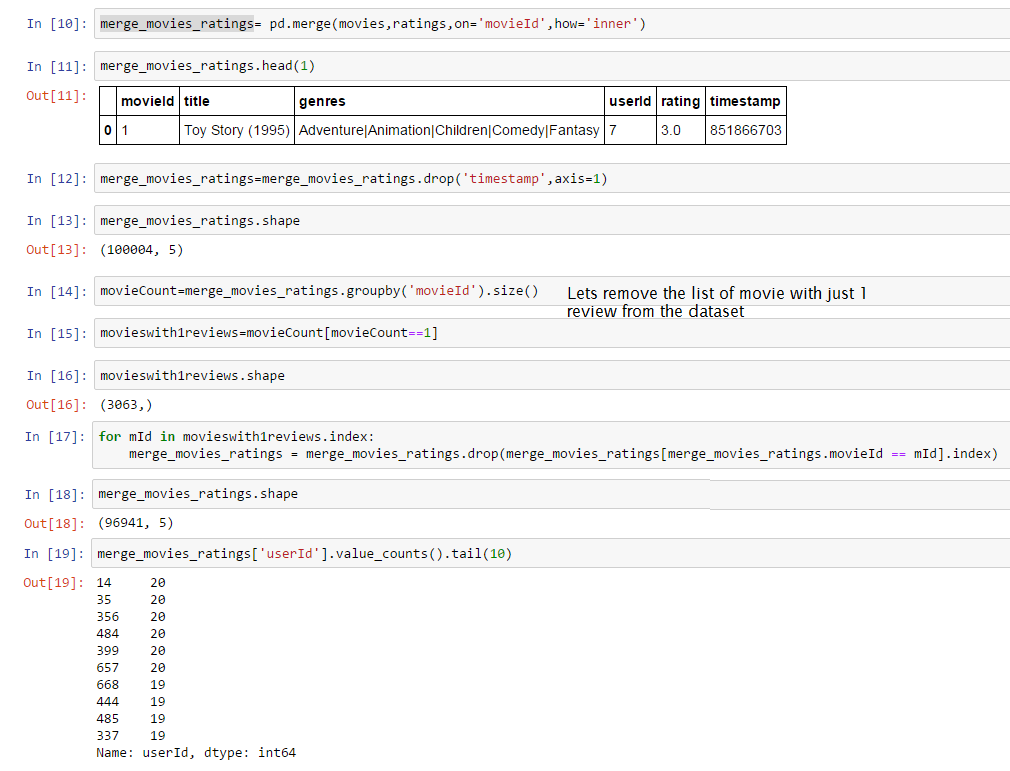Click the Out[11] output prompt
1010x771 pixels.
pos(56,95)
